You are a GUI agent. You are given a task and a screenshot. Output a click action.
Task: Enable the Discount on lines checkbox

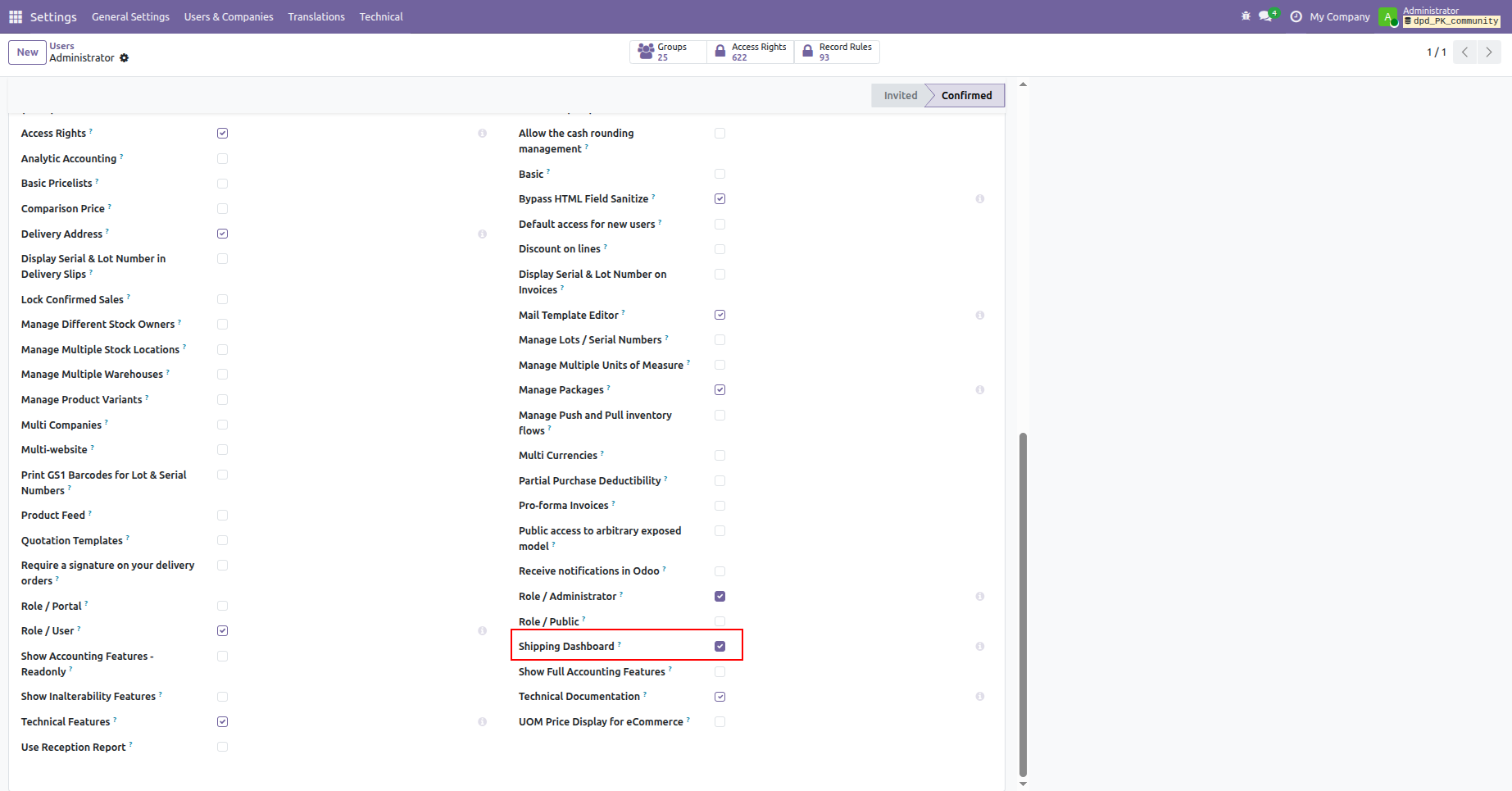click(720, 249)
